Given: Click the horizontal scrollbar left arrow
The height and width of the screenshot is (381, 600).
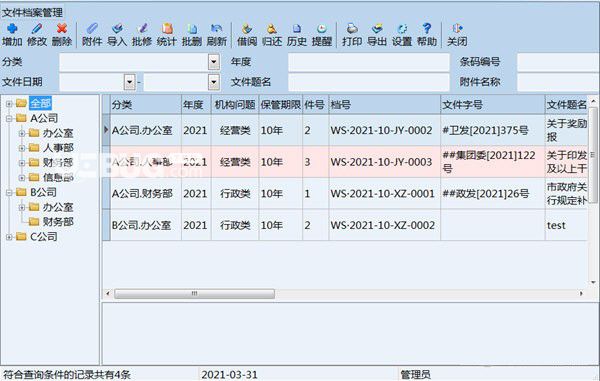Looking at the screenshot, I should [x=108, y=294].
